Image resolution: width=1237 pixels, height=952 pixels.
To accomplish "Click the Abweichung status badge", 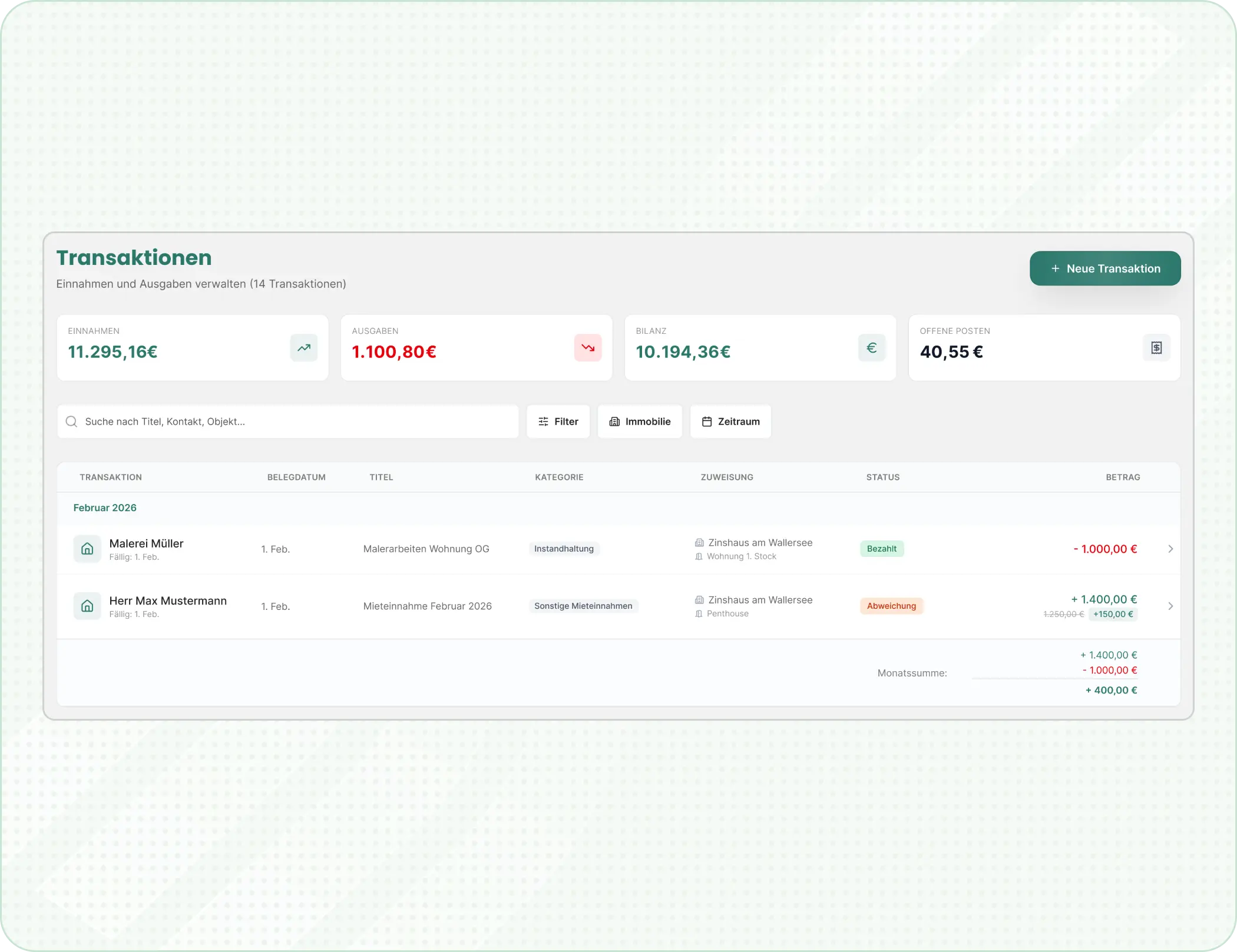I will (891, 606).
